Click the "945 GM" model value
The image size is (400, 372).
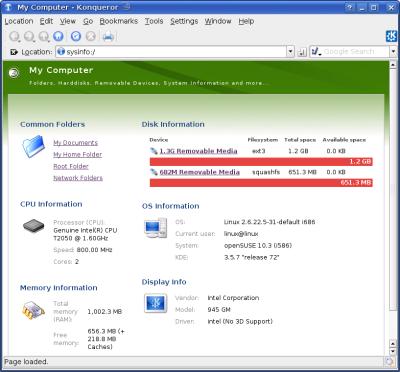219,310
